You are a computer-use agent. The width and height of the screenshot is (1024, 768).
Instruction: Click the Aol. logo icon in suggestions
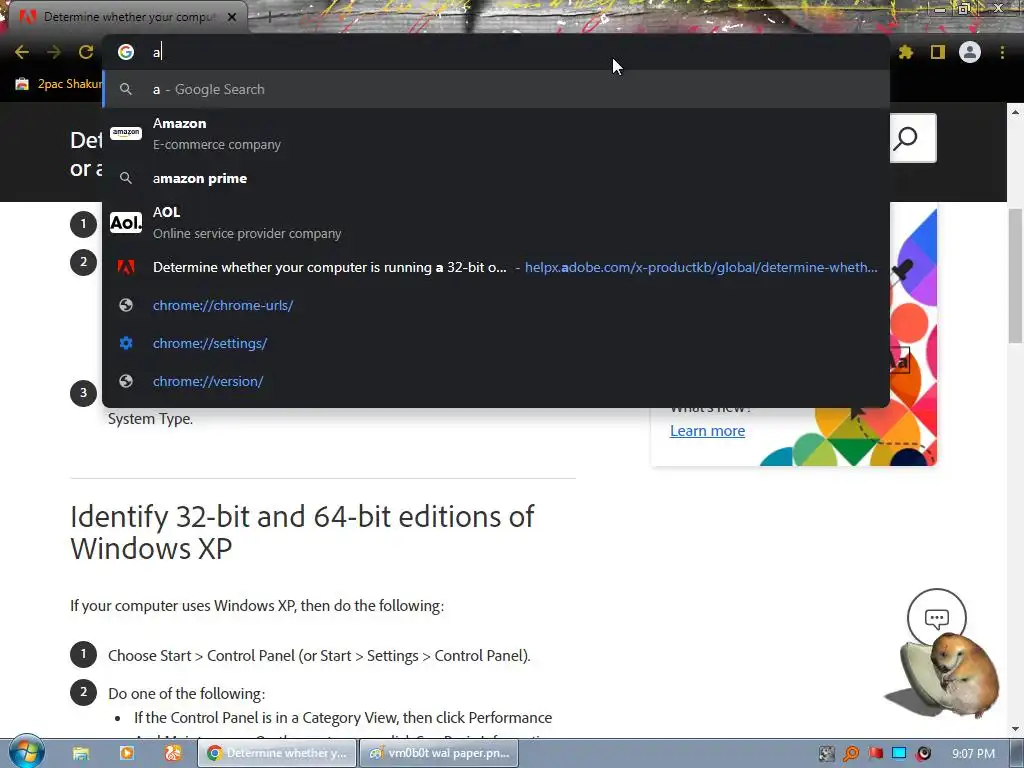coord(126,223)
